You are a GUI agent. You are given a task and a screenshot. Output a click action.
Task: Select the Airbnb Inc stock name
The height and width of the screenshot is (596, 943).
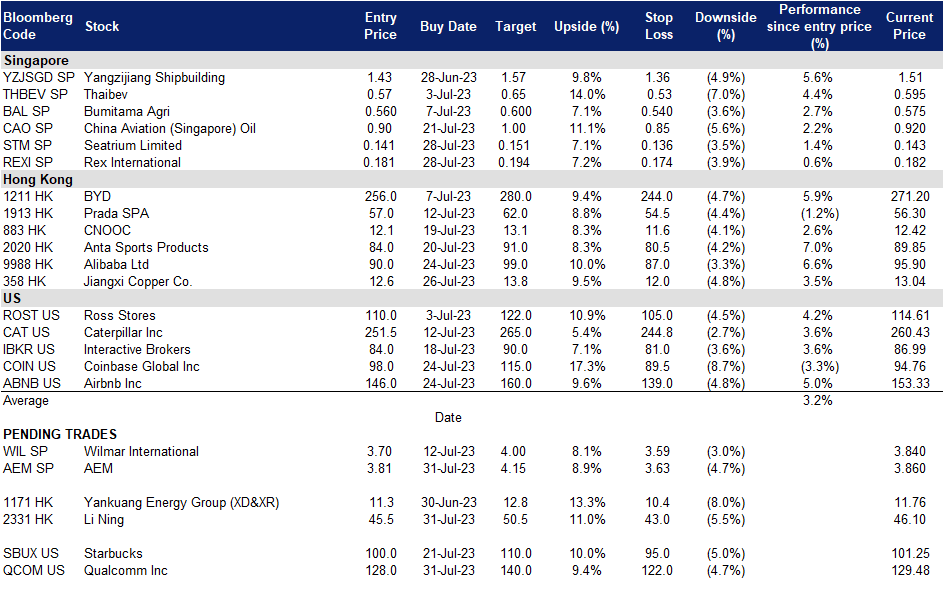click(x=113, y=384)
